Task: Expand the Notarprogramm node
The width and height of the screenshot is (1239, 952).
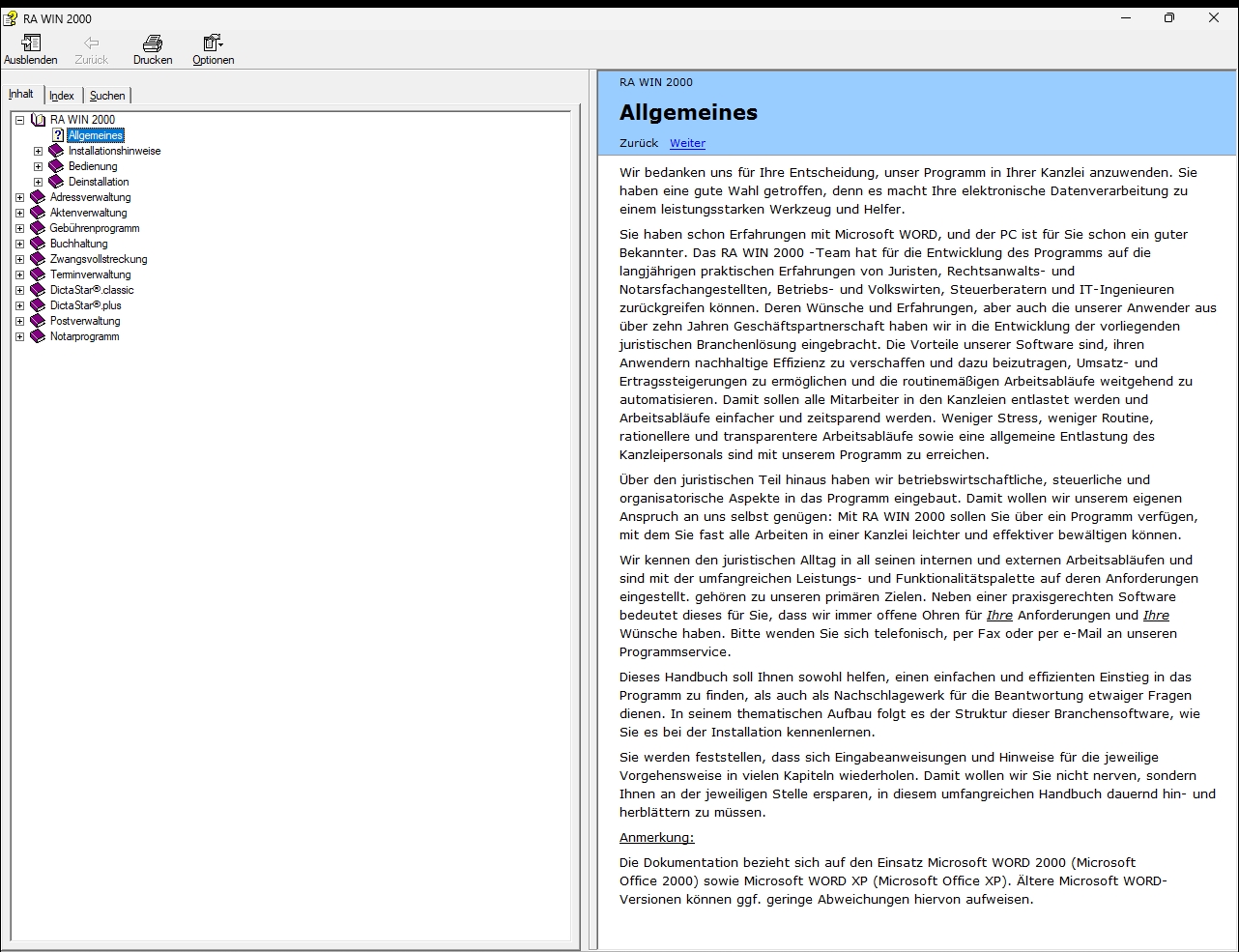Action: [x=19, y=336]
